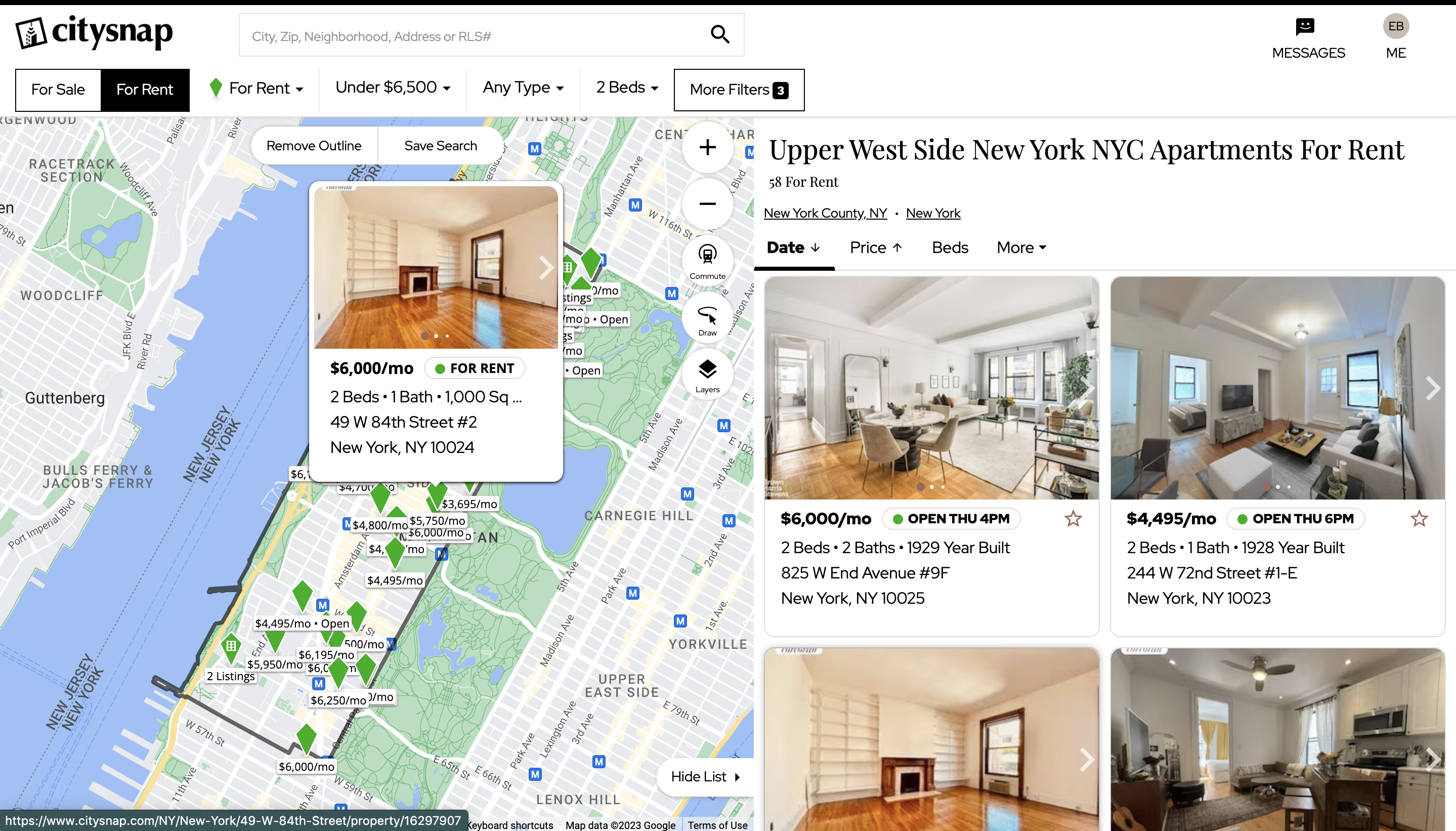
Task: Open map Layers options
Action: pyautogui.click(x=707, y=375)
